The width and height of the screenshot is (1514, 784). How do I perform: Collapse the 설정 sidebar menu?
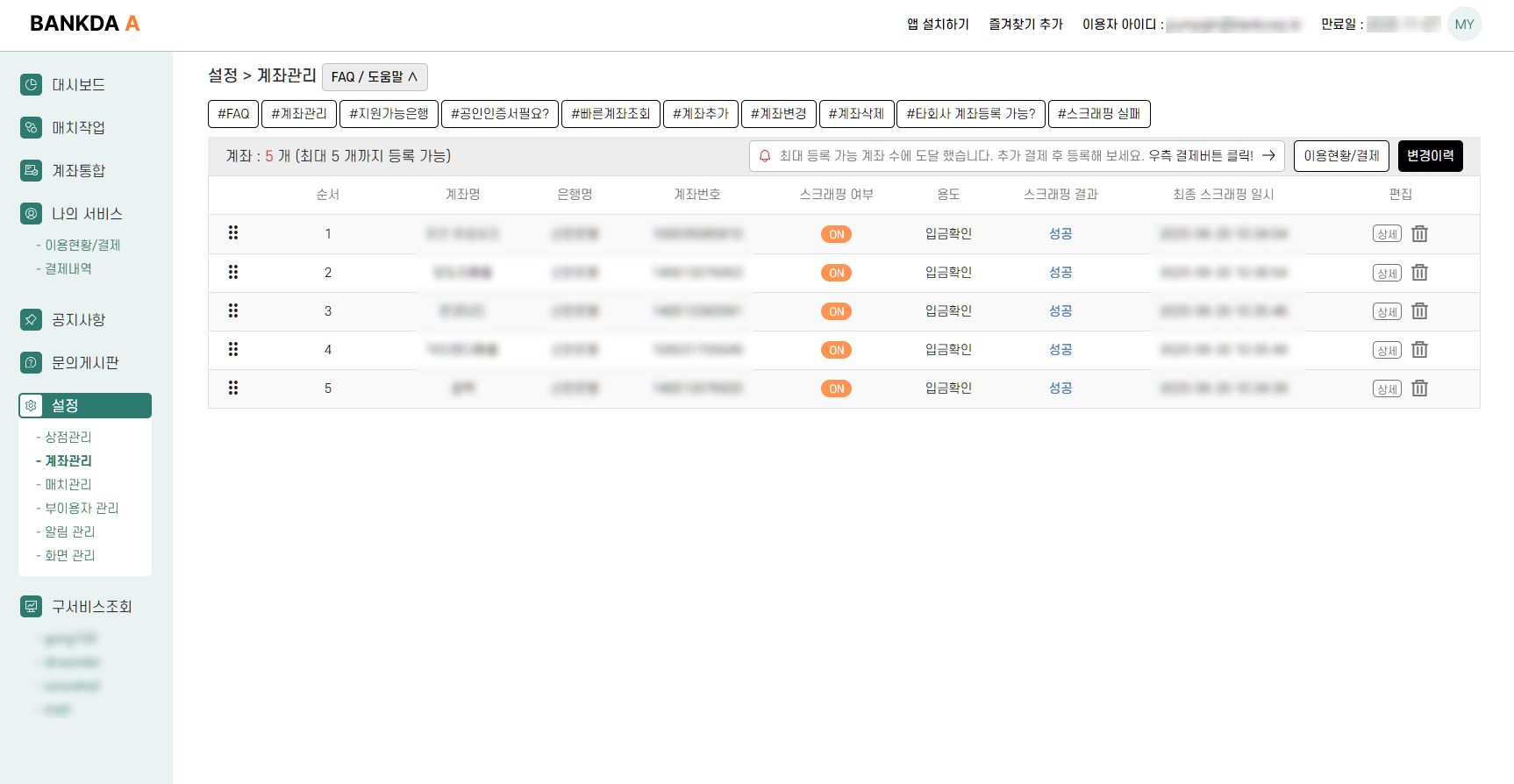tap(85, 405)
